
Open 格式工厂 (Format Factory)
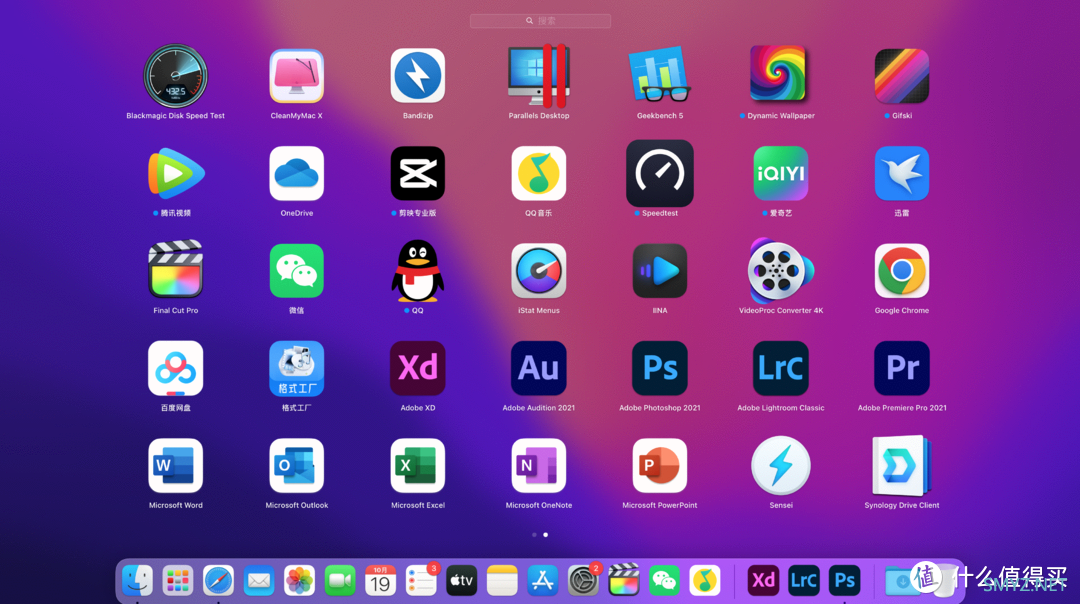[297, 368]
